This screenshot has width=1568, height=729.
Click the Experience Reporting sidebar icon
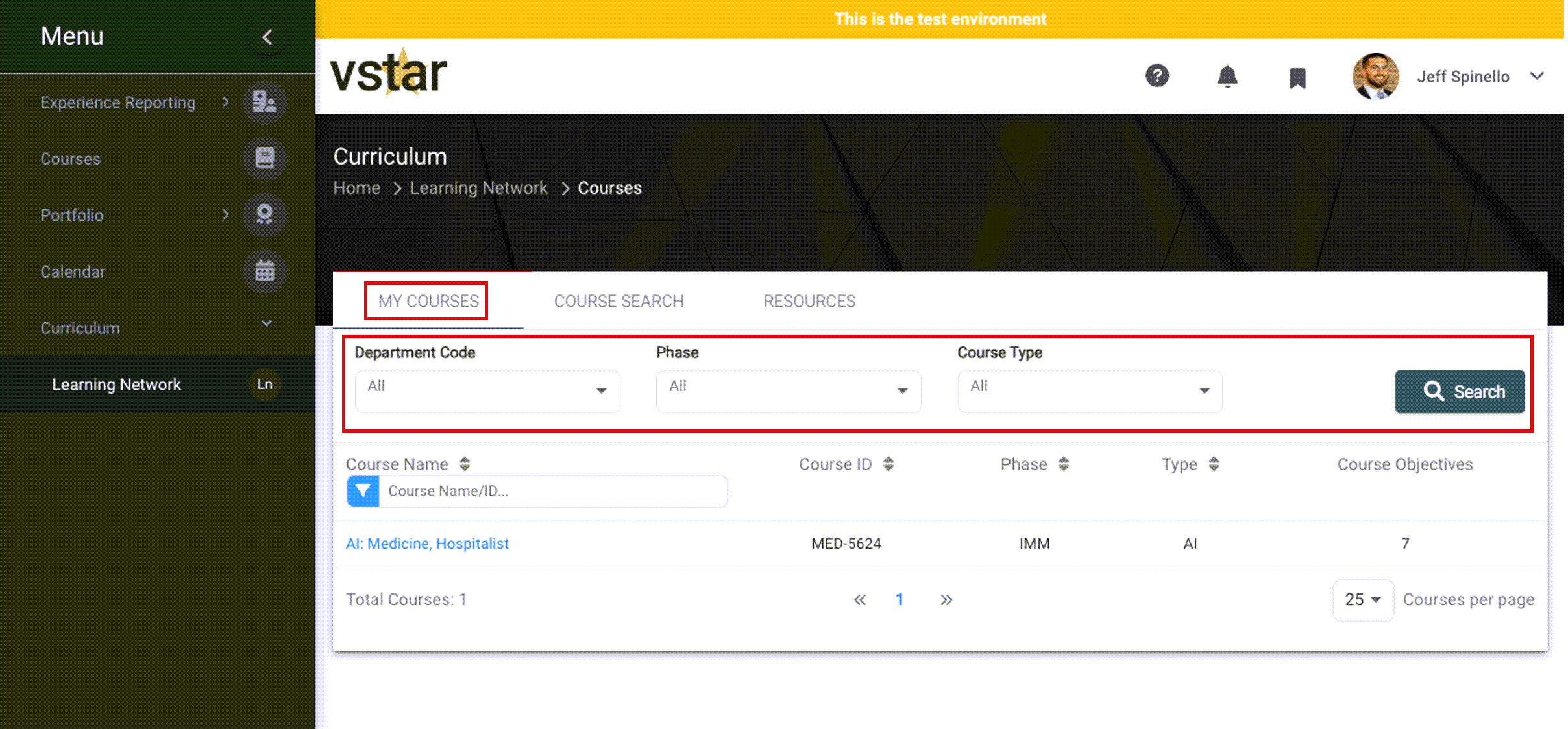point(265,102)
